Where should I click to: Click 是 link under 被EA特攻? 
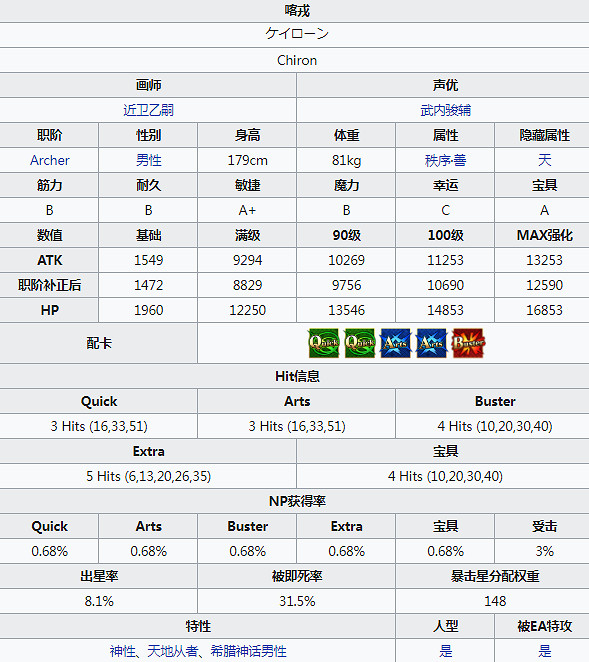(x=544, y=651)
